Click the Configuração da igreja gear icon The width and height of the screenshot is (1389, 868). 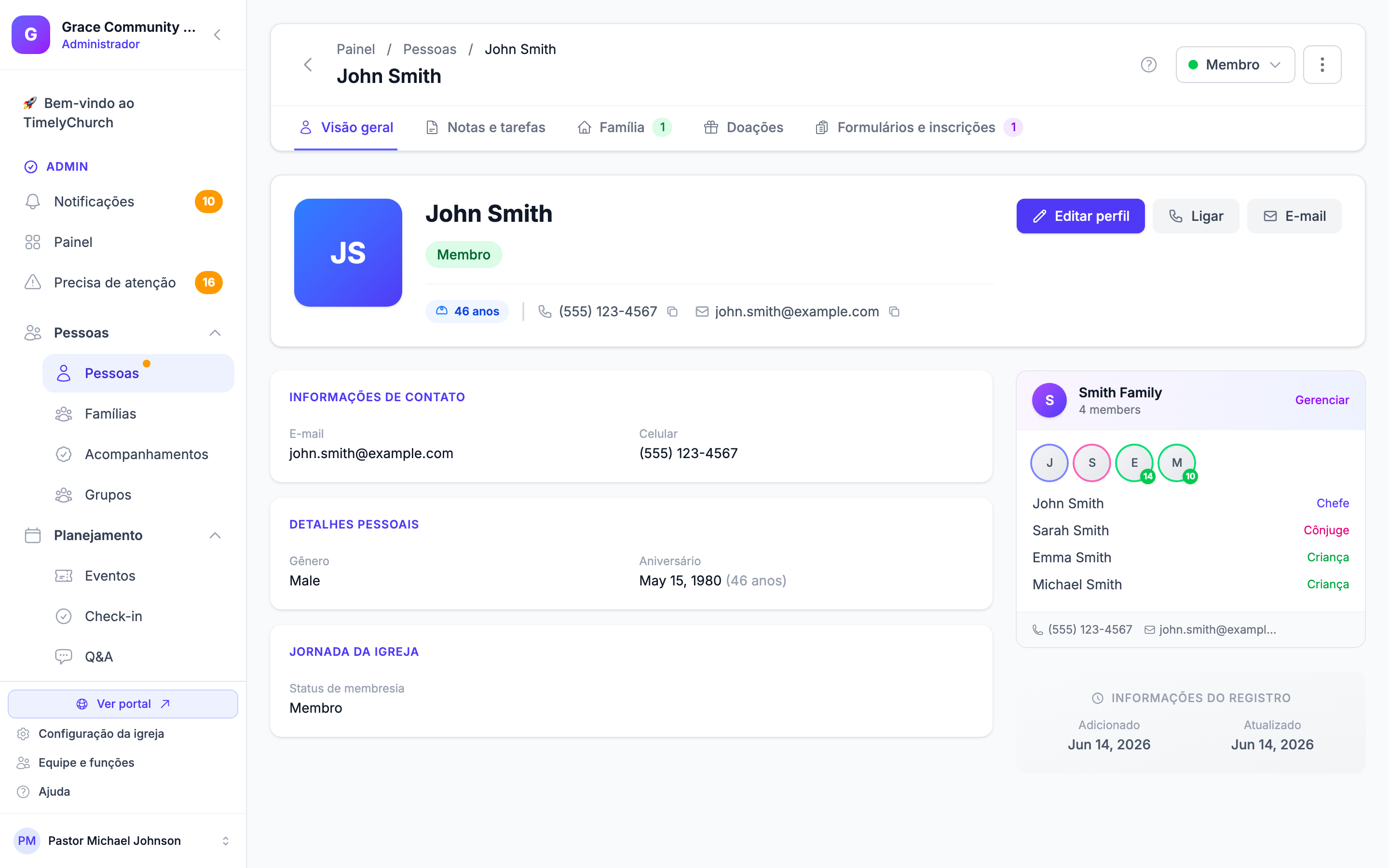23,733
